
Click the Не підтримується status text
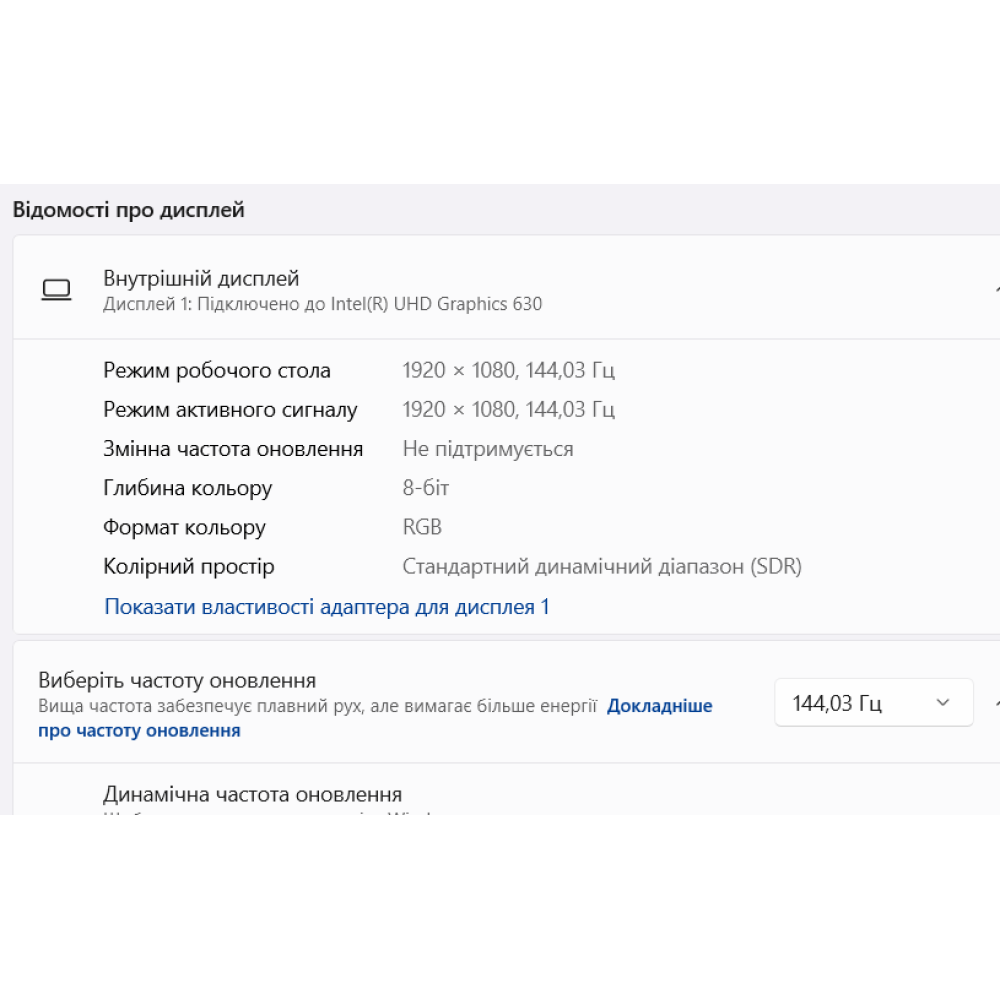click(488, 449)
